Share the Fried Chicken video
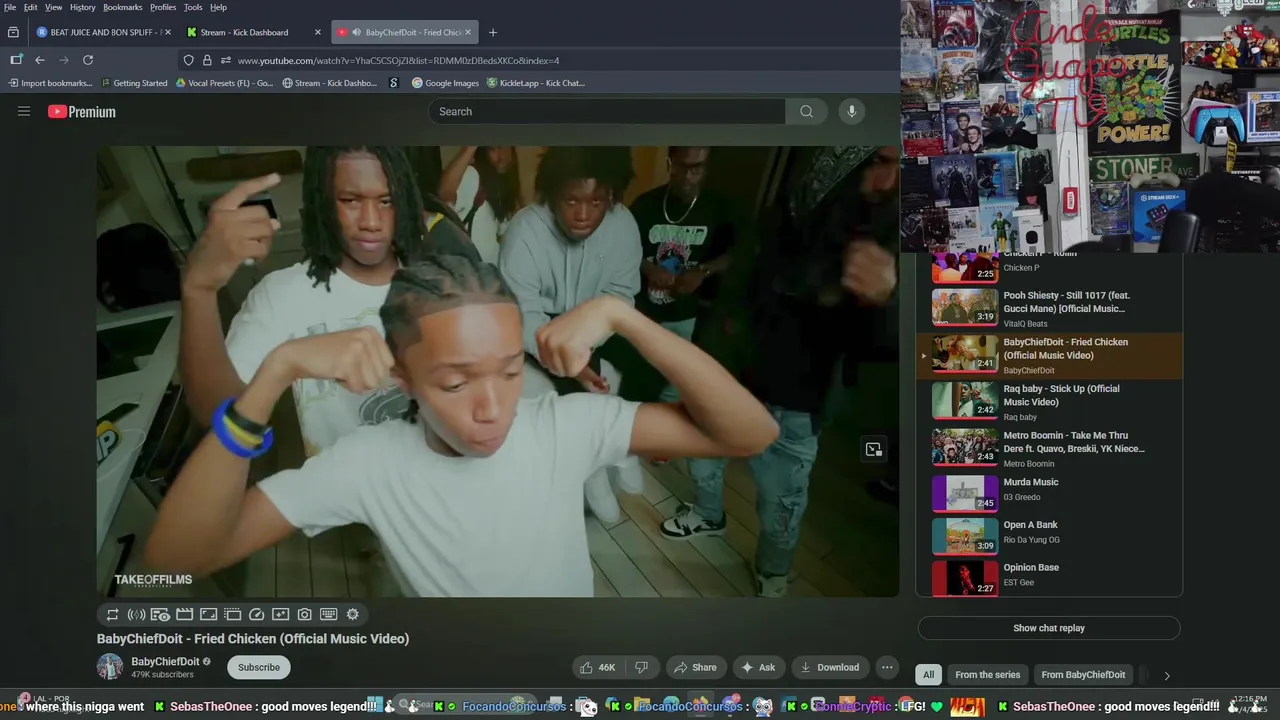Image resolution: width=1280 pixels, height=720 pixels. pos(695,667)
